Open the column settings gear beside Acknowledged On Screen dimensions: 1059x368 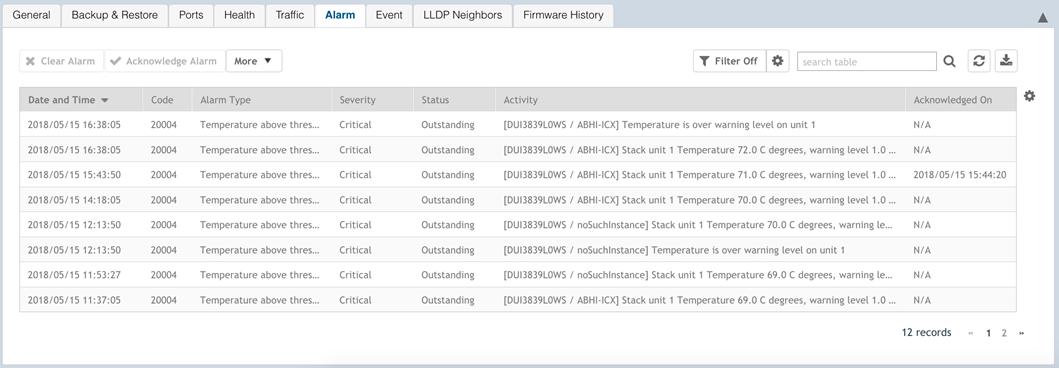(1029, 96)
